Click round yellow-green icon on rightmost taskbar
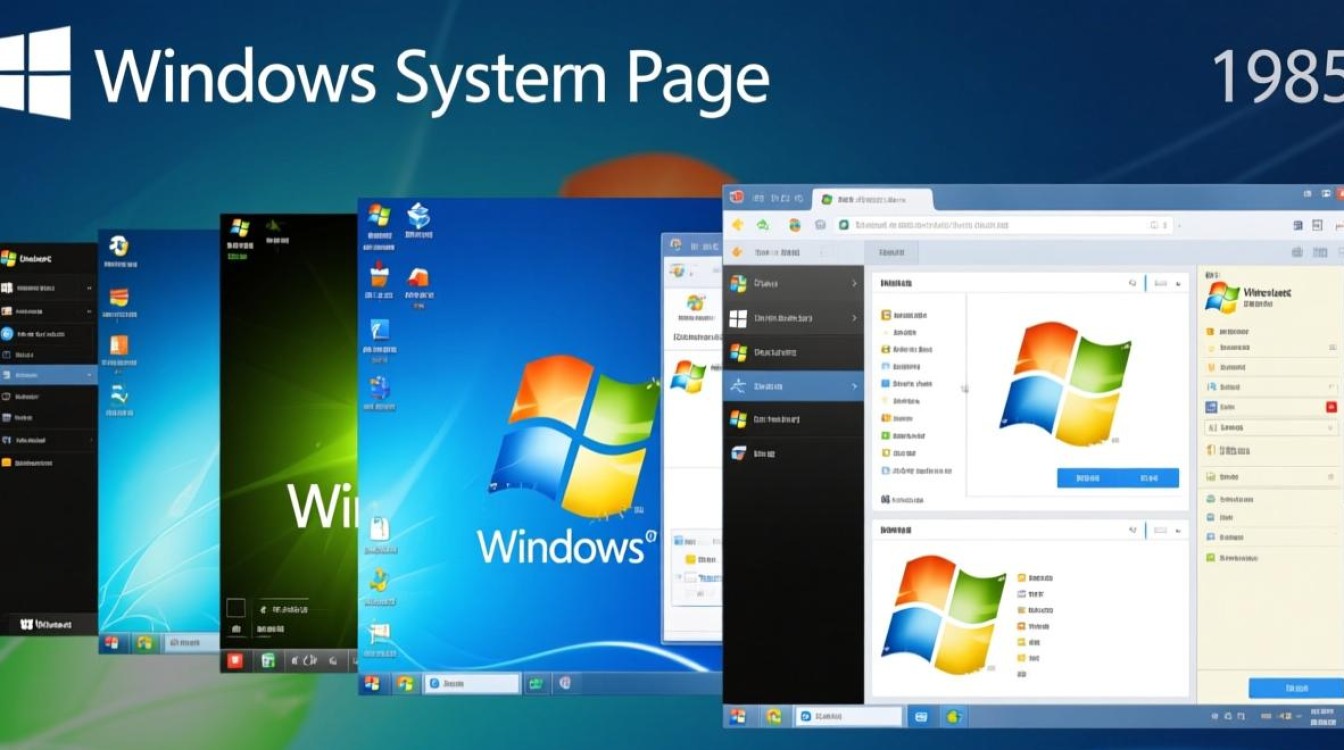The image size is (1344, 750). 954,716
